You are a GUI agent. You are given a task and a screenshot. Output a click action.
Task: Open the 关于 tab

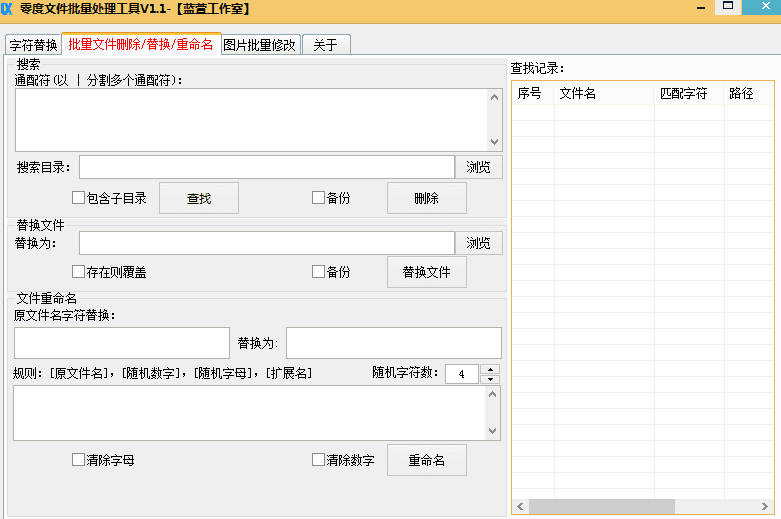pos(326,45)
